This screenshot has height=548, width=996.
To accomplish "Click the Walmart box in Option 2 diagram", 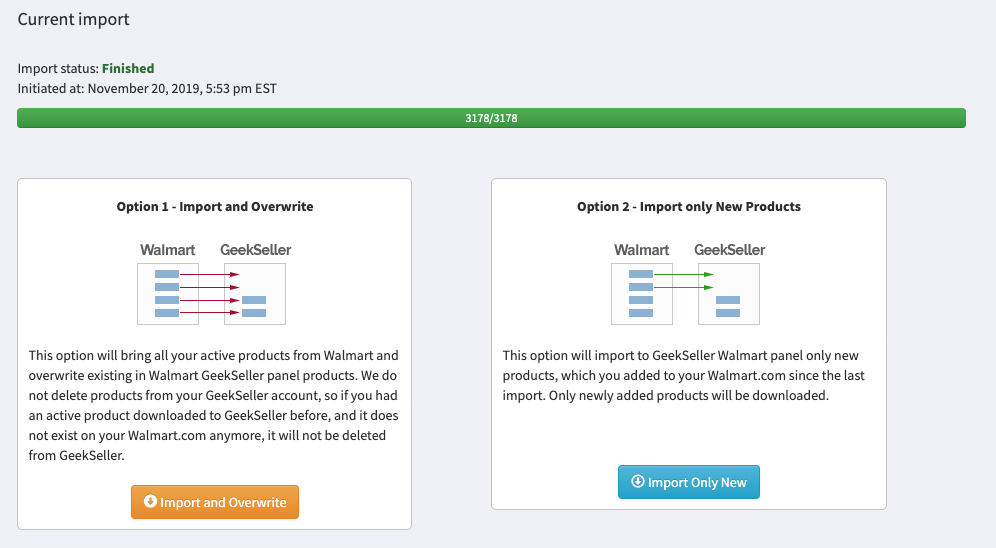I will [642, 294].
